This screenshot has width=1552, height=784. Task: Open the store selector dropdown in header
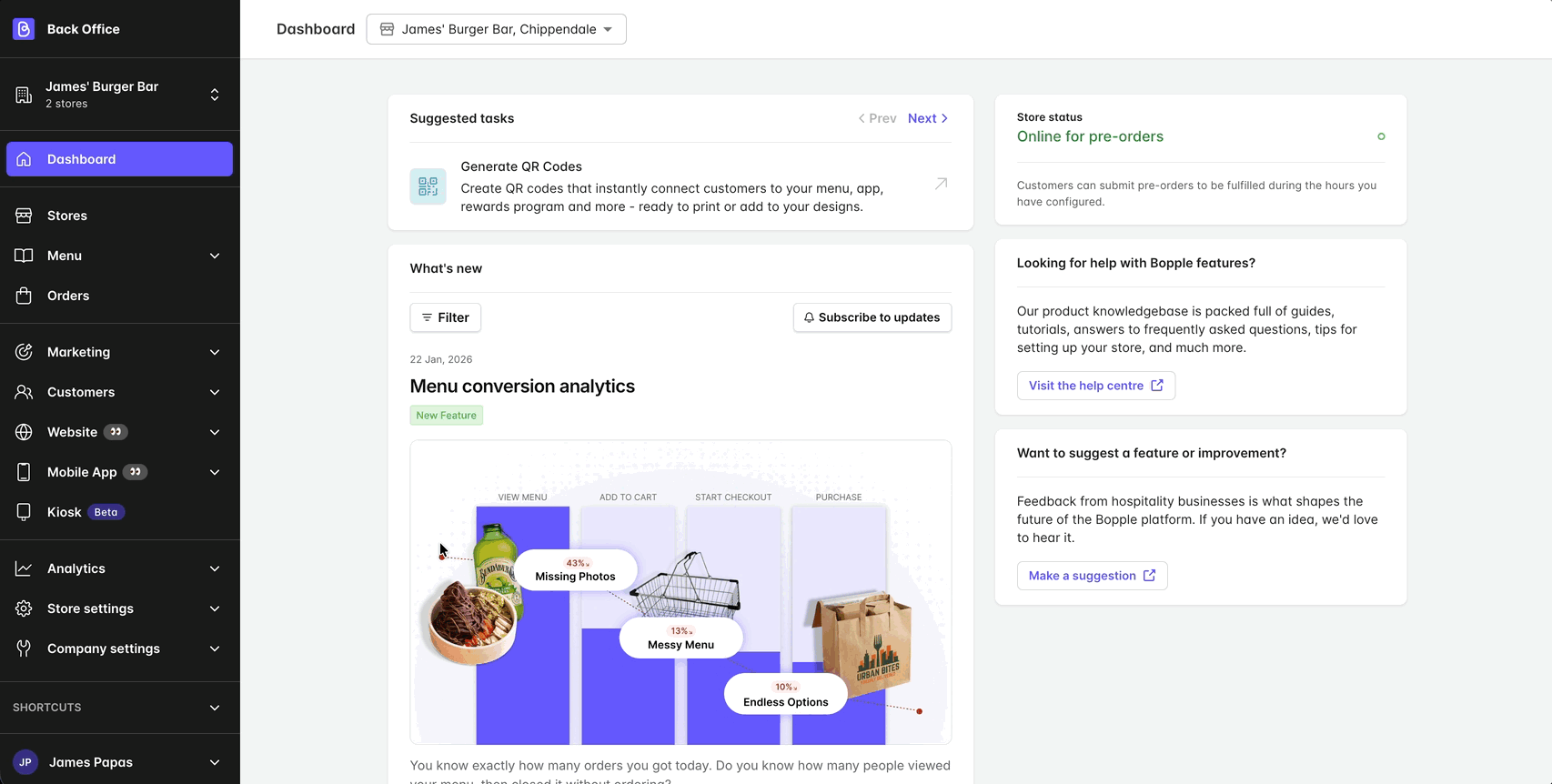point(496,29)
